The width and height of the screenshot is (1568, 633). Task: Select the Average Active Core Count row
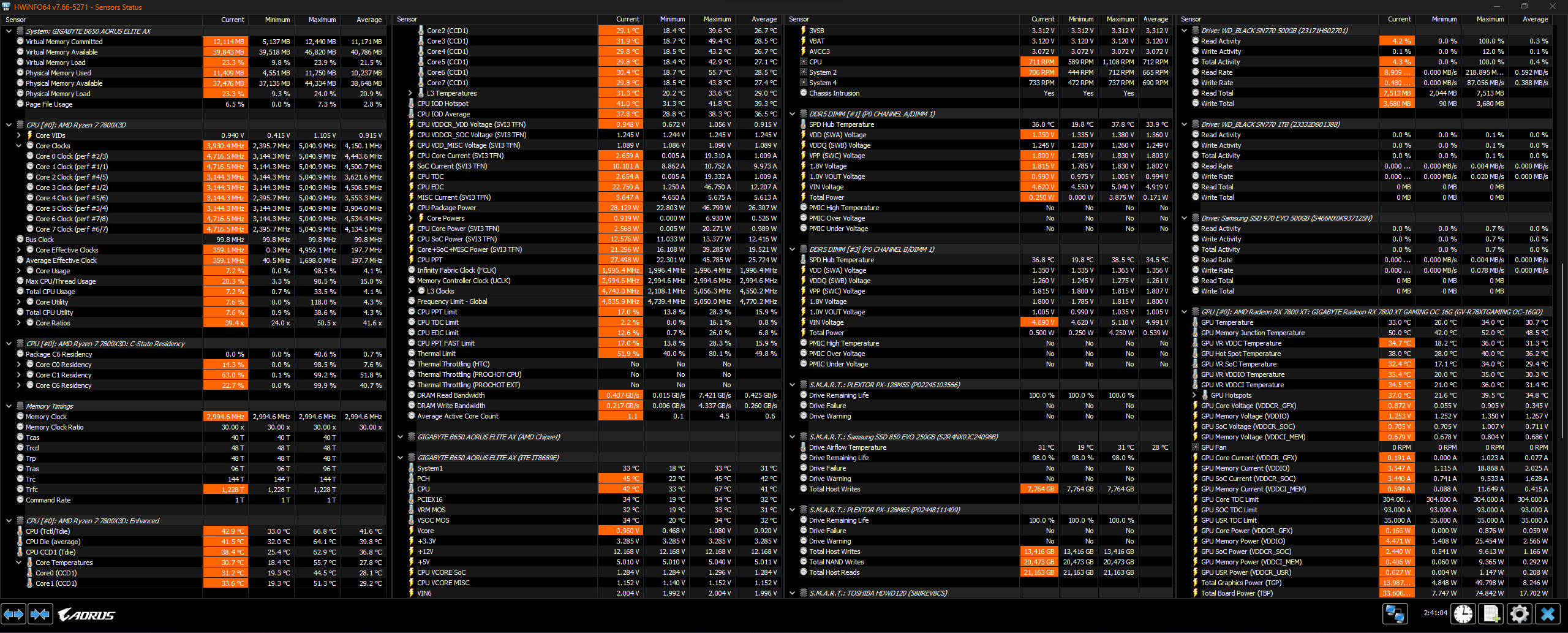(587, 416)
